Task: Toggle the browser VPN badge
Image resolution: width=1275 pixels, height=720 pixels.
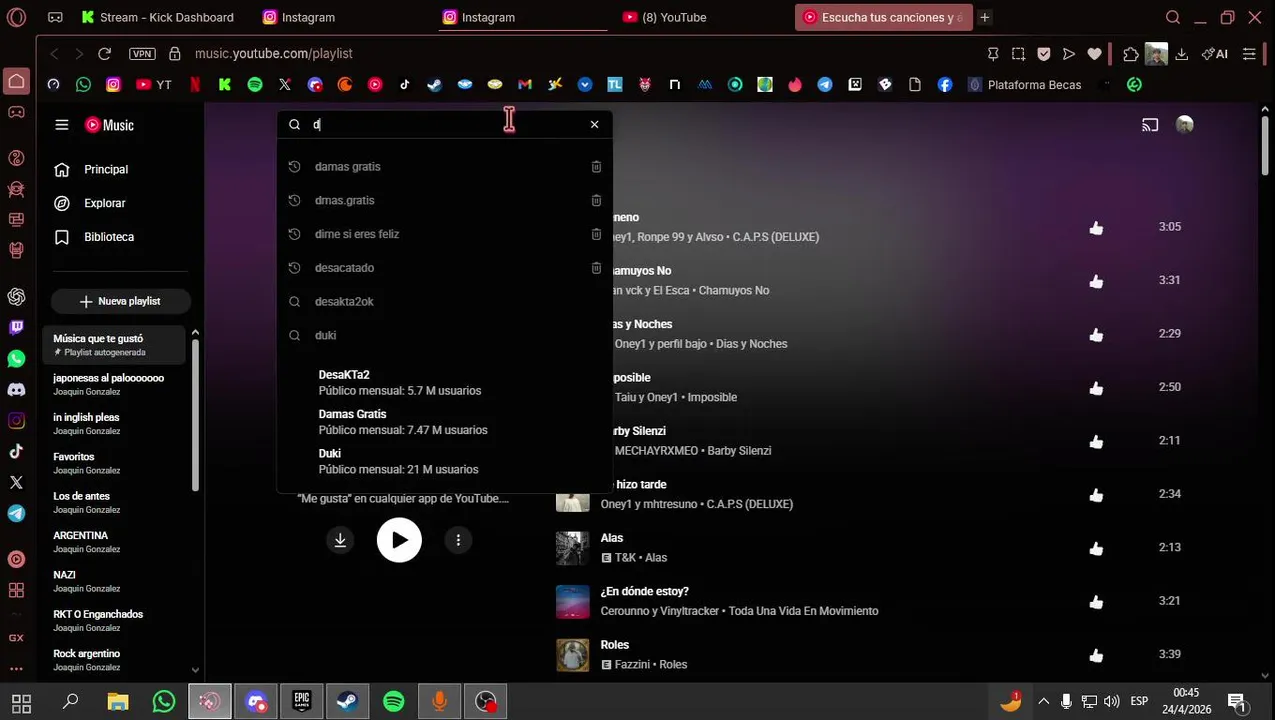Action: tap(143, 54)
